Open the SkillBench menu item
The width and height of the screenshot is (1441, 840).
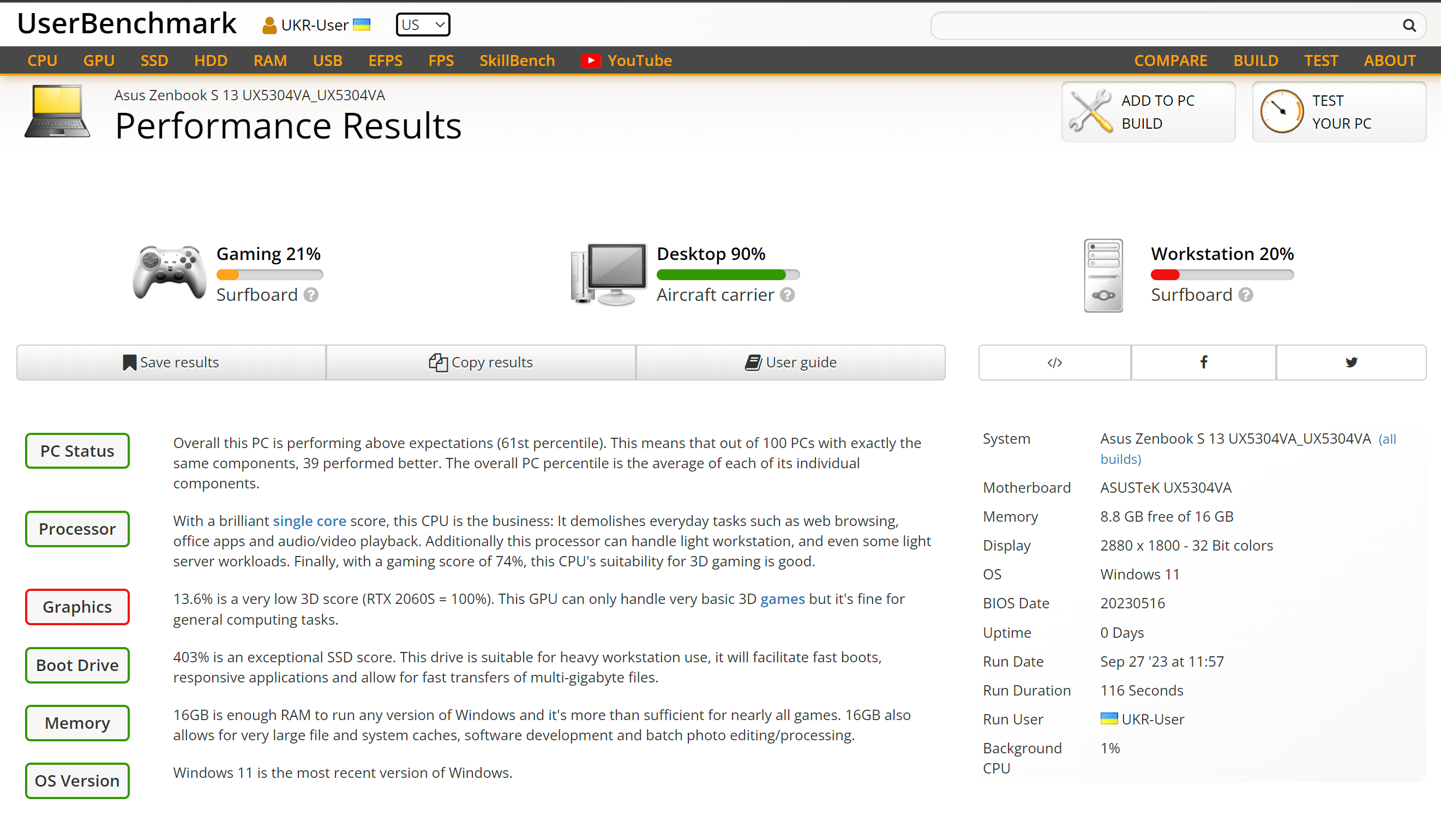pyautogui.click(x=517, y=61)
